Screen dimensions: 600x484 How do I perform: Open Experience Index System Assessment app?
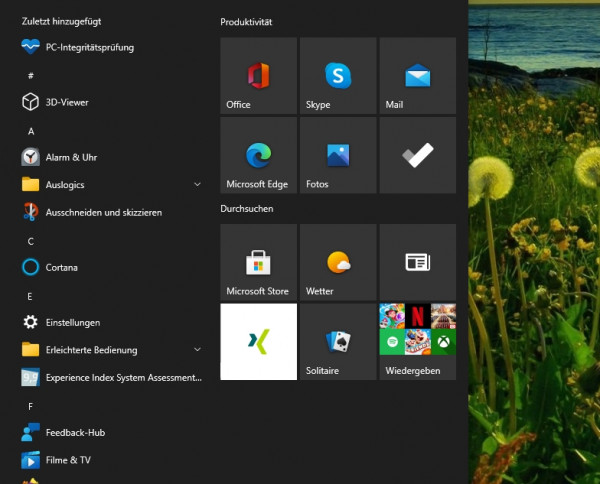(111, 378)
